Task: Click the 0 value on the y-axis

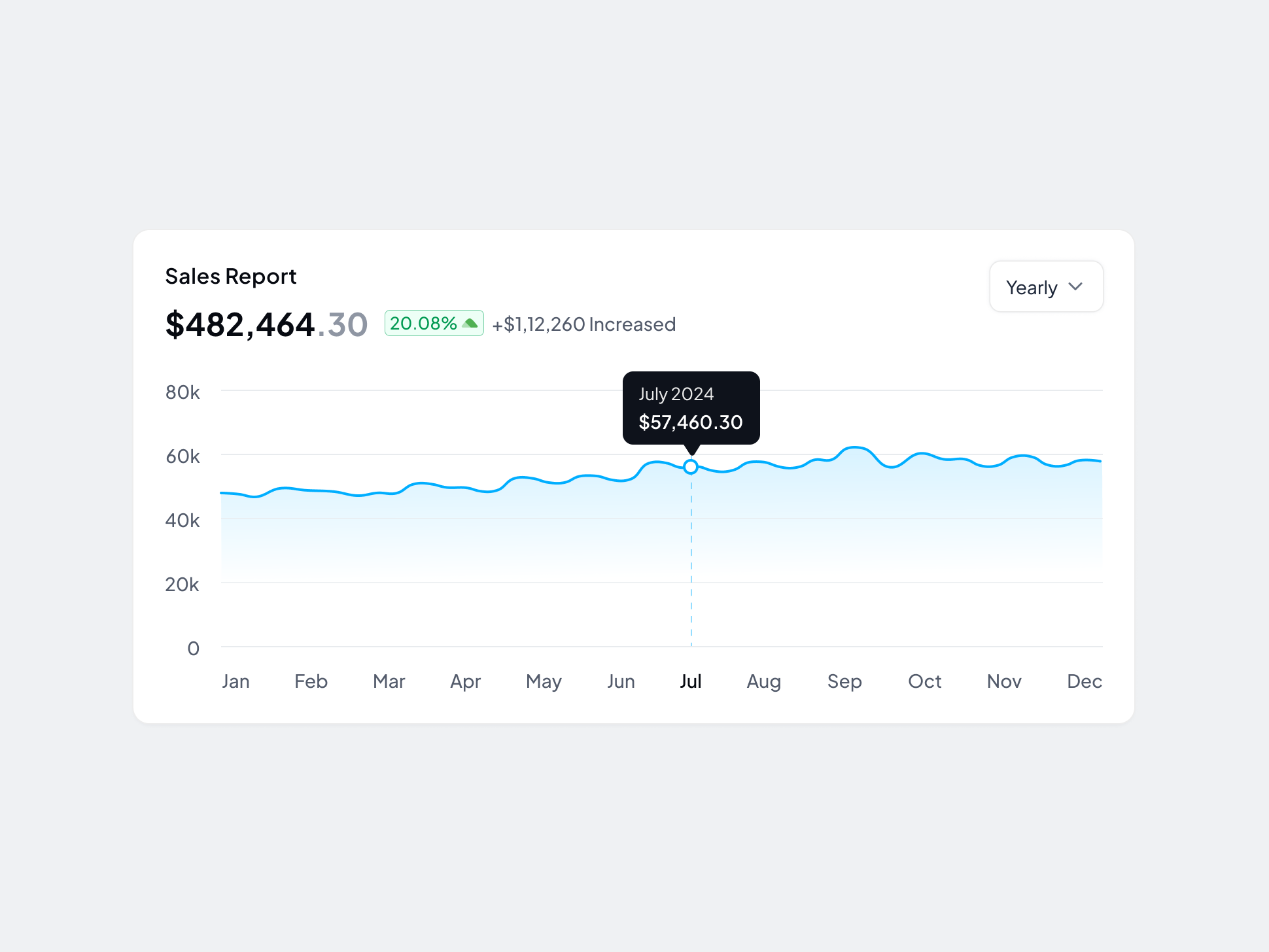Action: pyautogui.click(x=193, y=648)
